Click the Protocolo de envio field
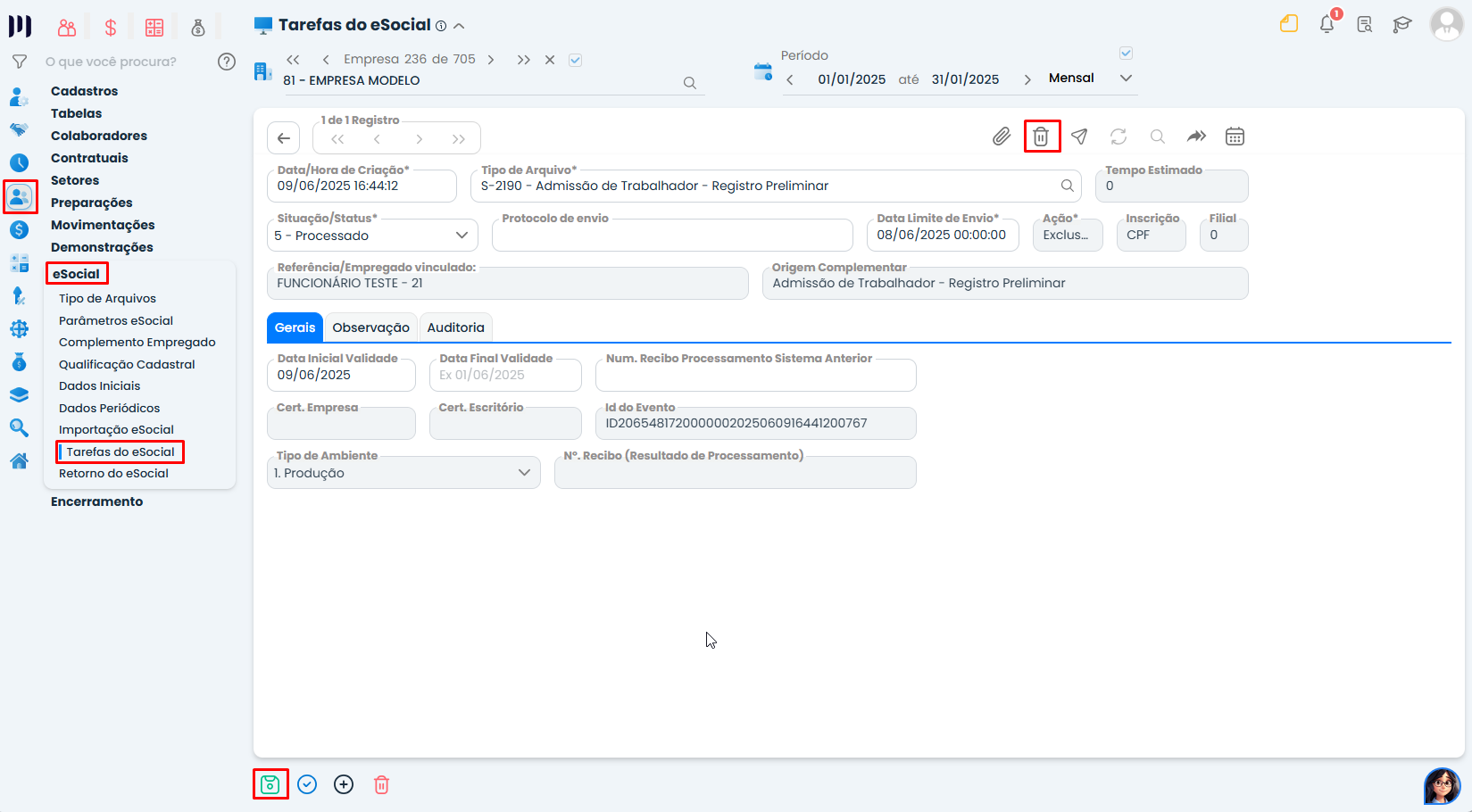1472x812 pixels. [671, 236]
